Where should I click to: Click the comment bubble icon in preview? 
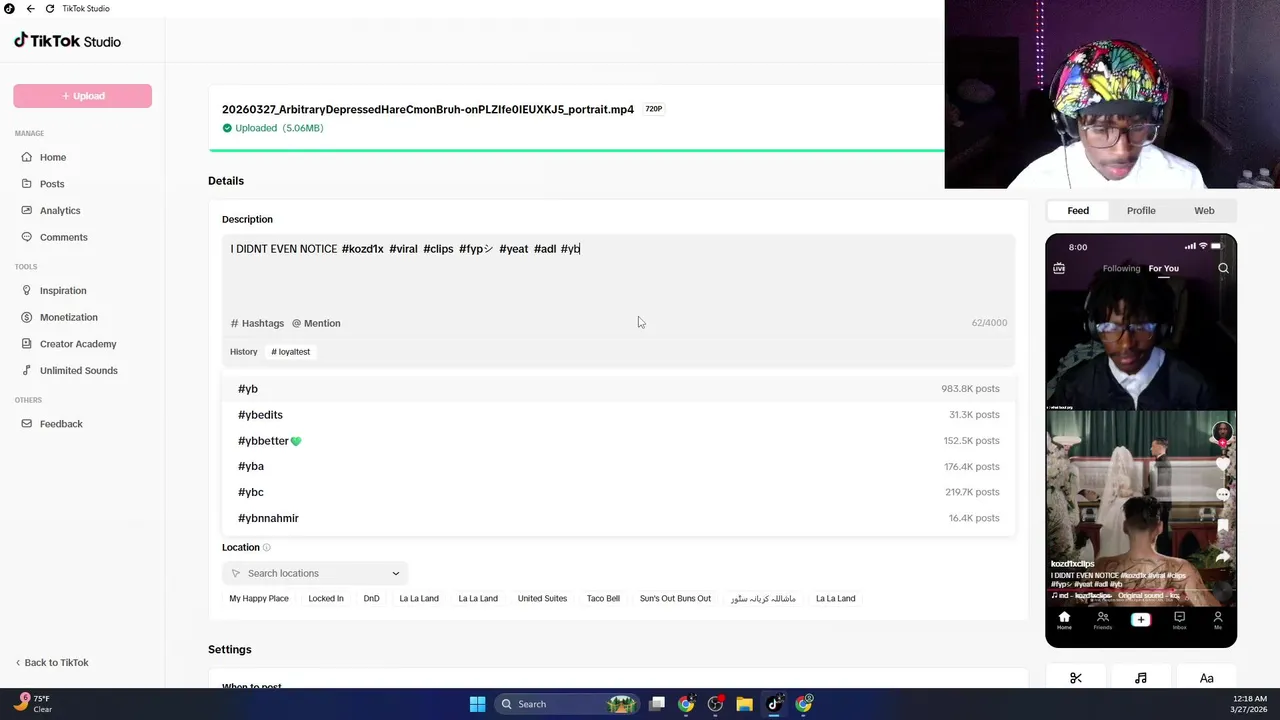1222,495
